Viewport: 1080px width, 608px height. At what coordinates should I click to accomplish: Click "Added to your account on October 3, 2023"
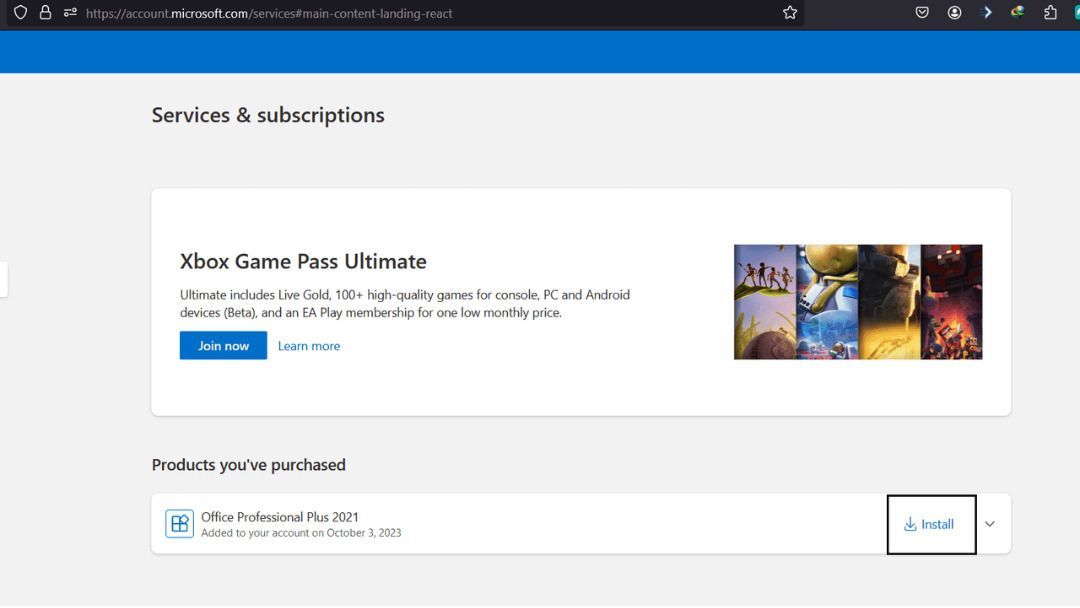tap(301, 533)
